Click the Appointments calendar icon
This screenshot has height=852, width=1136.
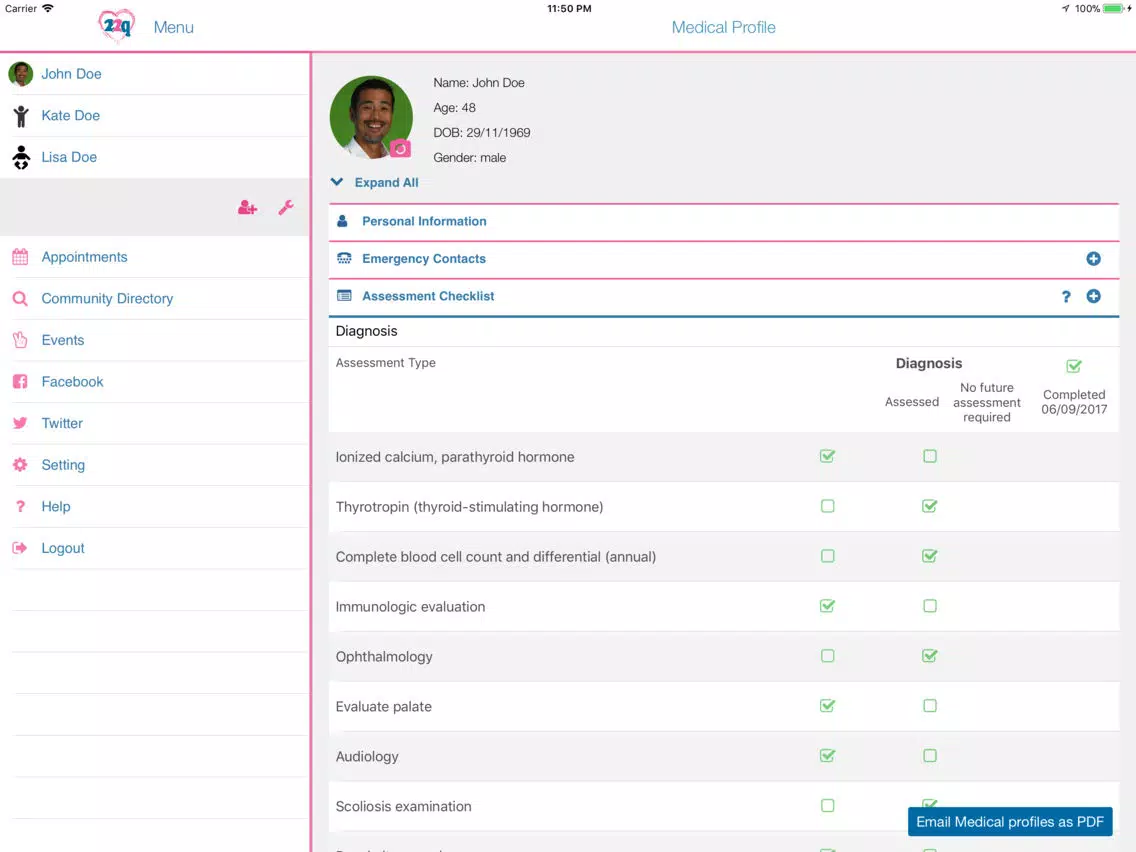click(20, 257)
